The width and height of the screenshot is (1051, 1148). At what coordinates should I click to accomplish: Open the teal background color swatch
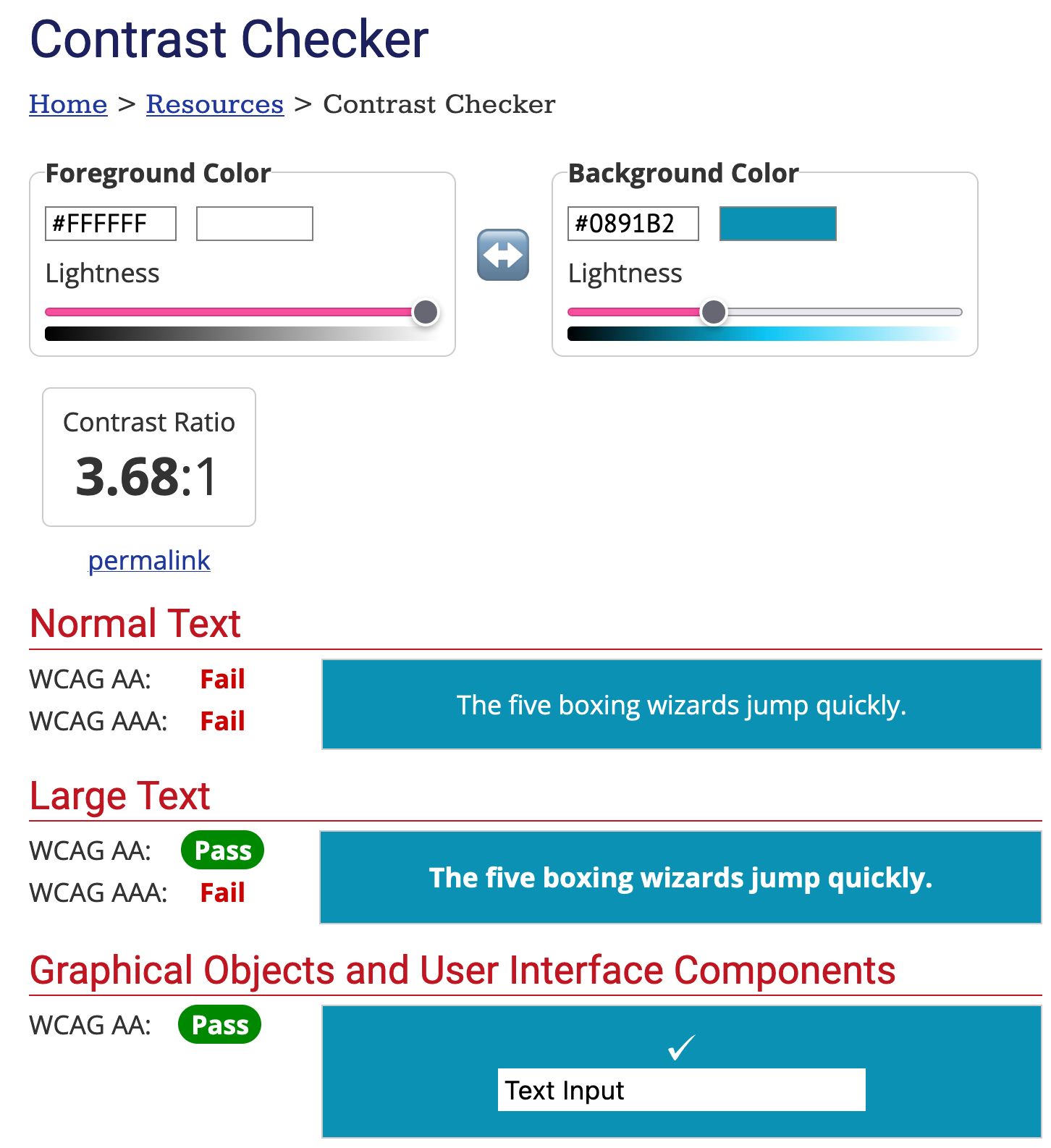tap(778, 224)
